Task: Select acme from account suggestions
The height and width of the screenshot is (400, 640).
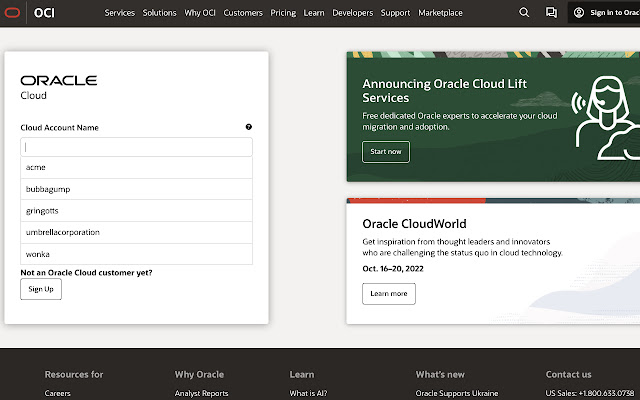Action: (136, 167)
